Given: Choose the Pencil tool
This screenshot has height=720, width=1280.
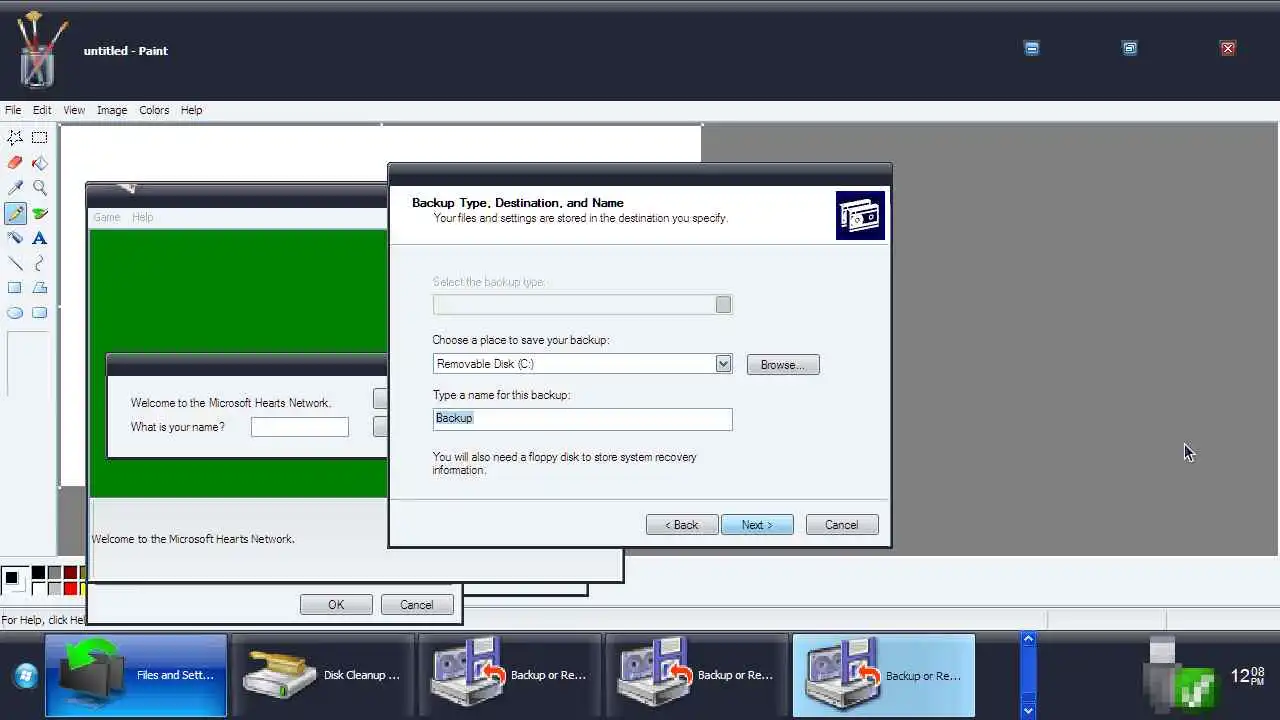Looking at the screenshot, I should point(15,212).
